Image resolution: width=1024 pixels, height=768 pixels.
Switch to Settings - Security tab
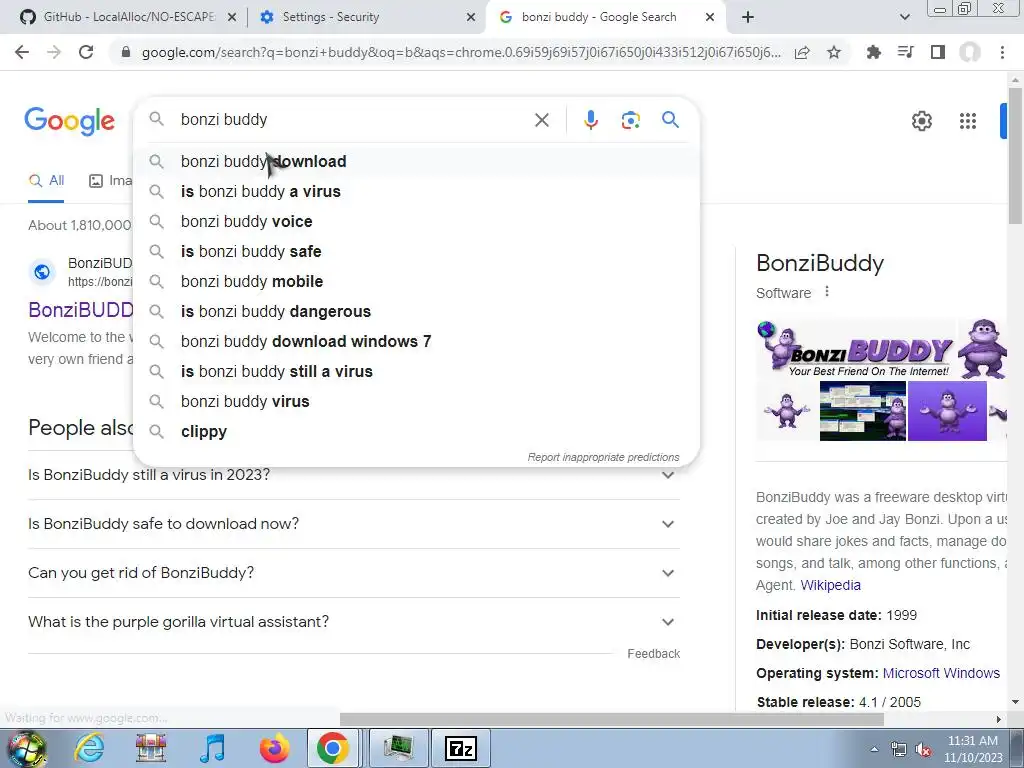366,18
